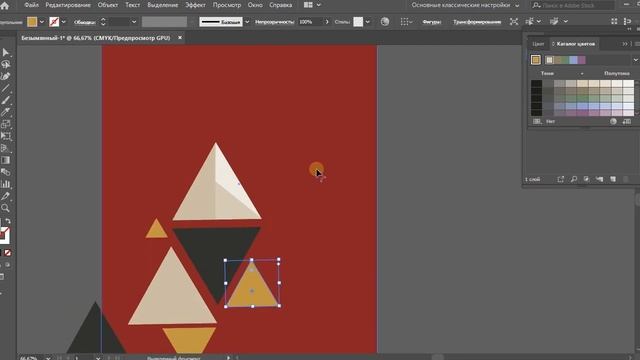The image size is (640, 360).
Task: Collapse panel with double-arrow icon
Action: click(624, 44)
